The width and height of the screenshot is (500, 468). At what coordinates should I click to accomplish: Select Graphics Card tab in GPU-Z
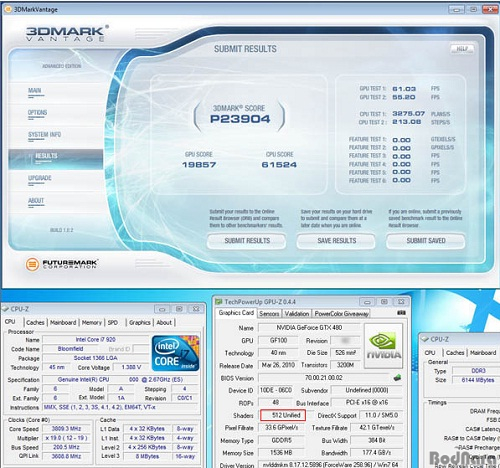tap(236, 313)
